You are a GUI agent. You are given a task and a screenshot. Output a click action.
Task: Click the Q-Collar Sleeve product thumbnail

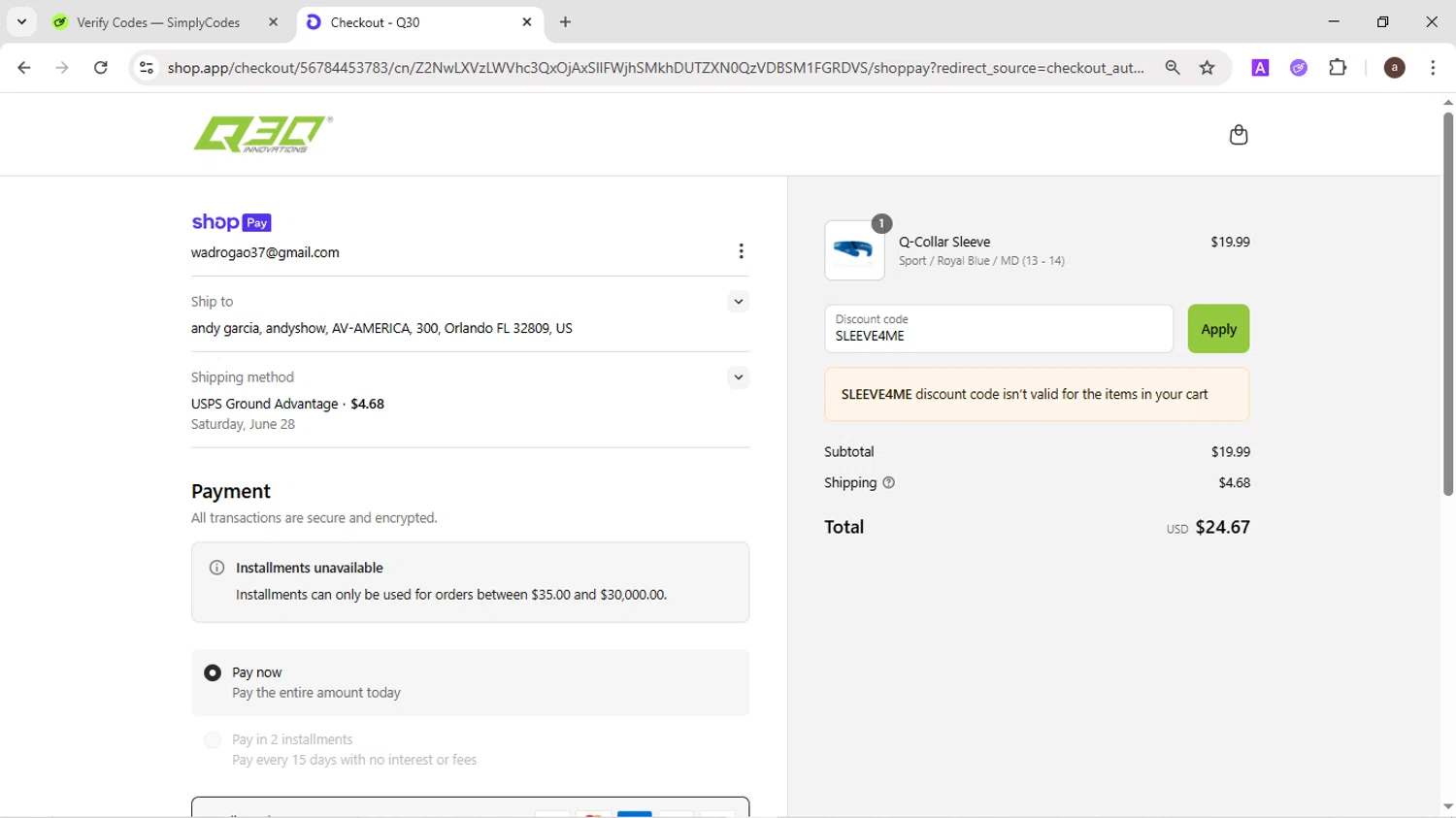854,250
